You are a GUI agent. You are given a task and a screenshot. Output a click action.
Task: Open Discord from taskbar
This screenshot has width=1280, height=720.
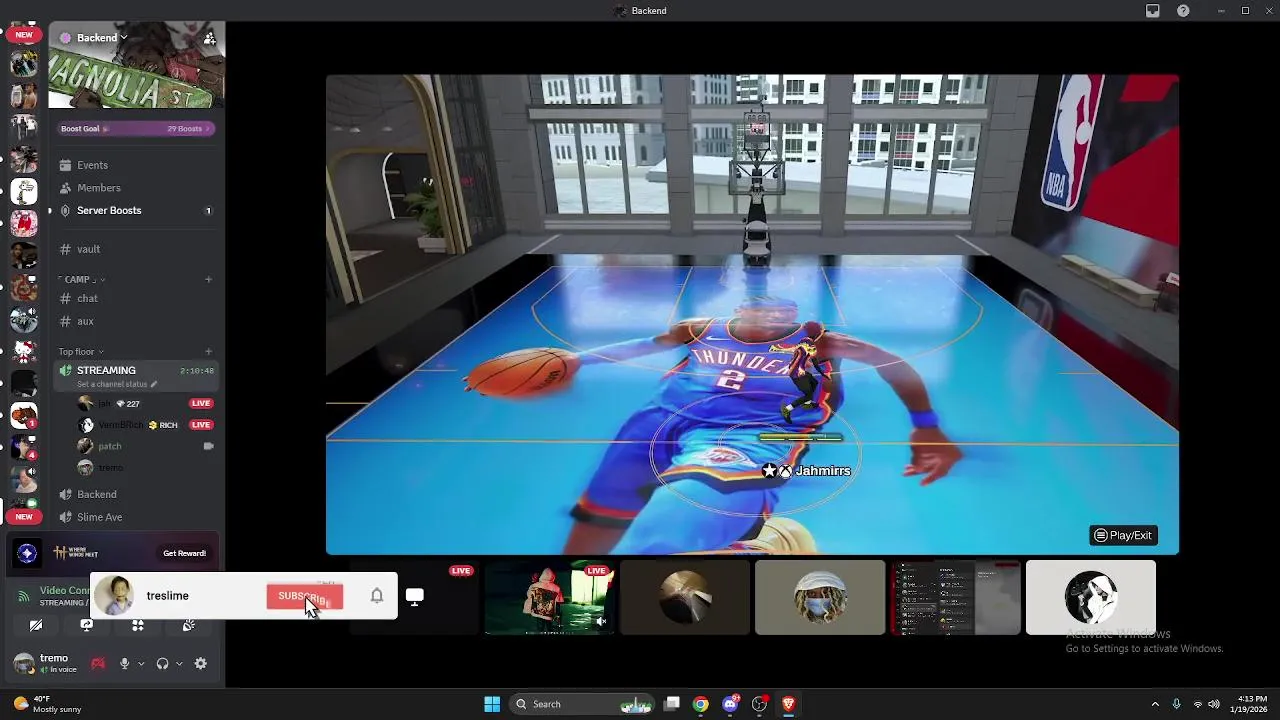point(731,704)
